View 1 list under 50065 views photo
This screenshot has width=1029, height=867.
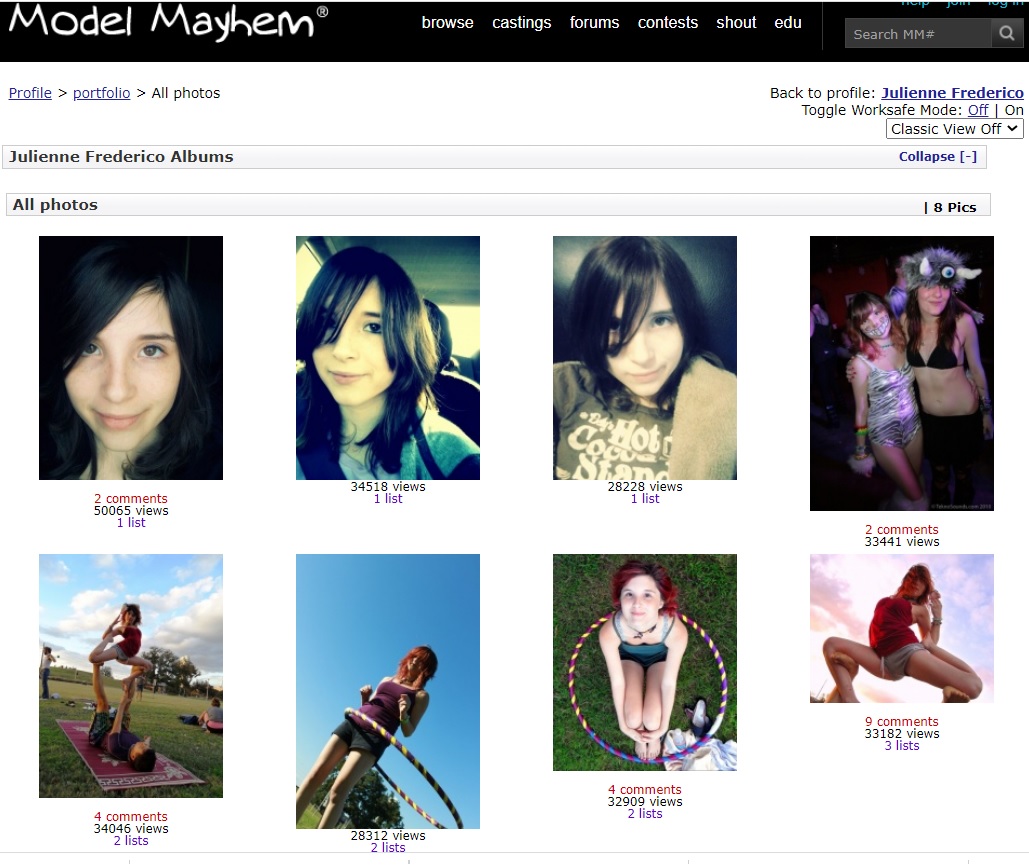pyautogui.click(x=131, y=522)
